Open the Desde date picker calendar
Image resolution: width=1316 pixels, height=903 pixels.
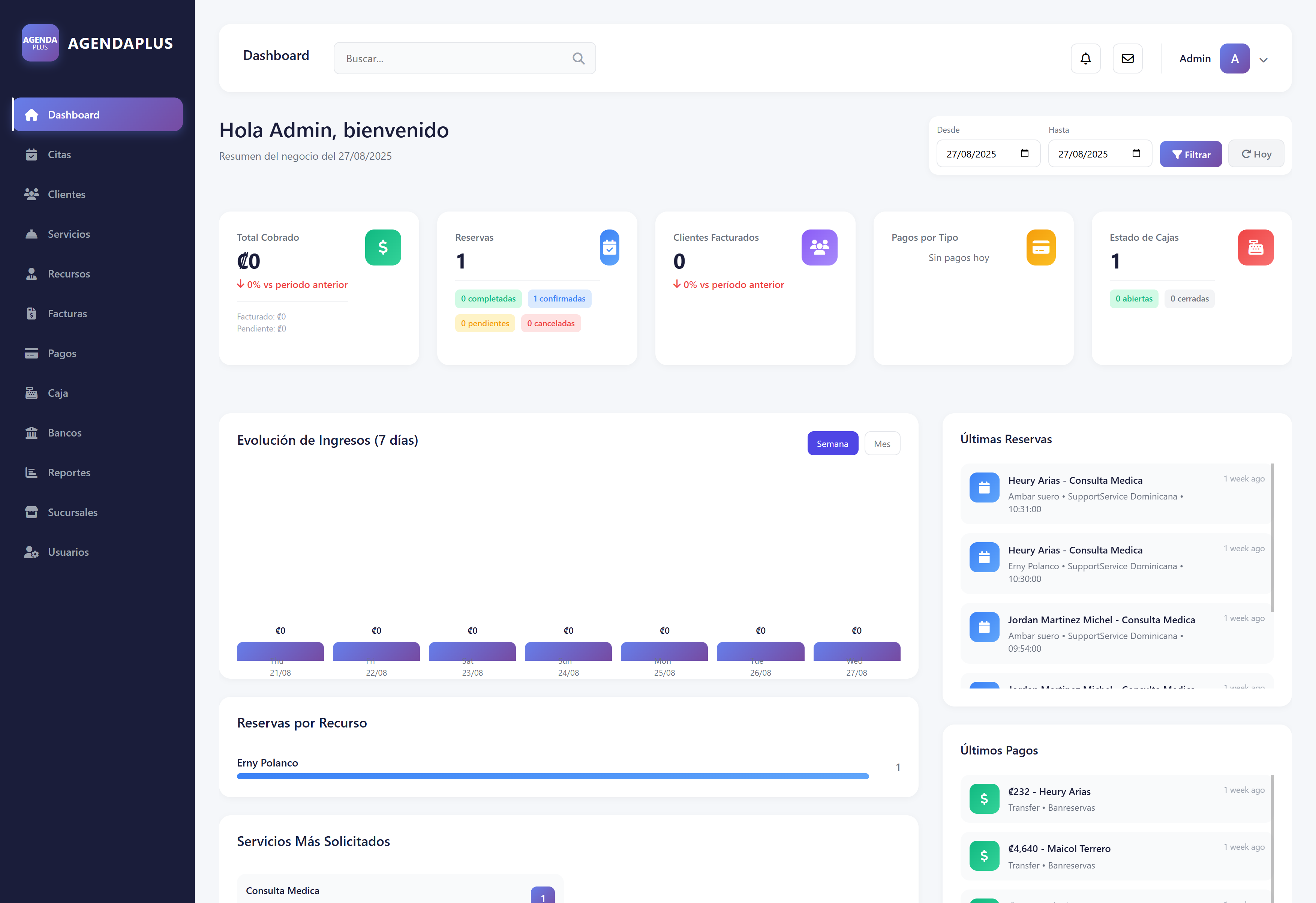[1024, 153]
